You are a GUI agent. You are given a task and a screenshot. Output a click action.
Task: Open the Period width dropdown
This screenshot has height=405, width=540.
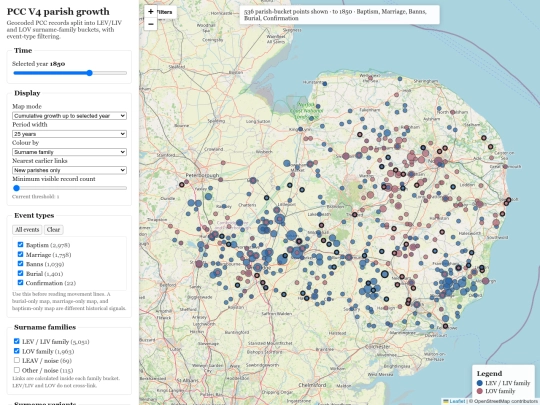[69, 134]
